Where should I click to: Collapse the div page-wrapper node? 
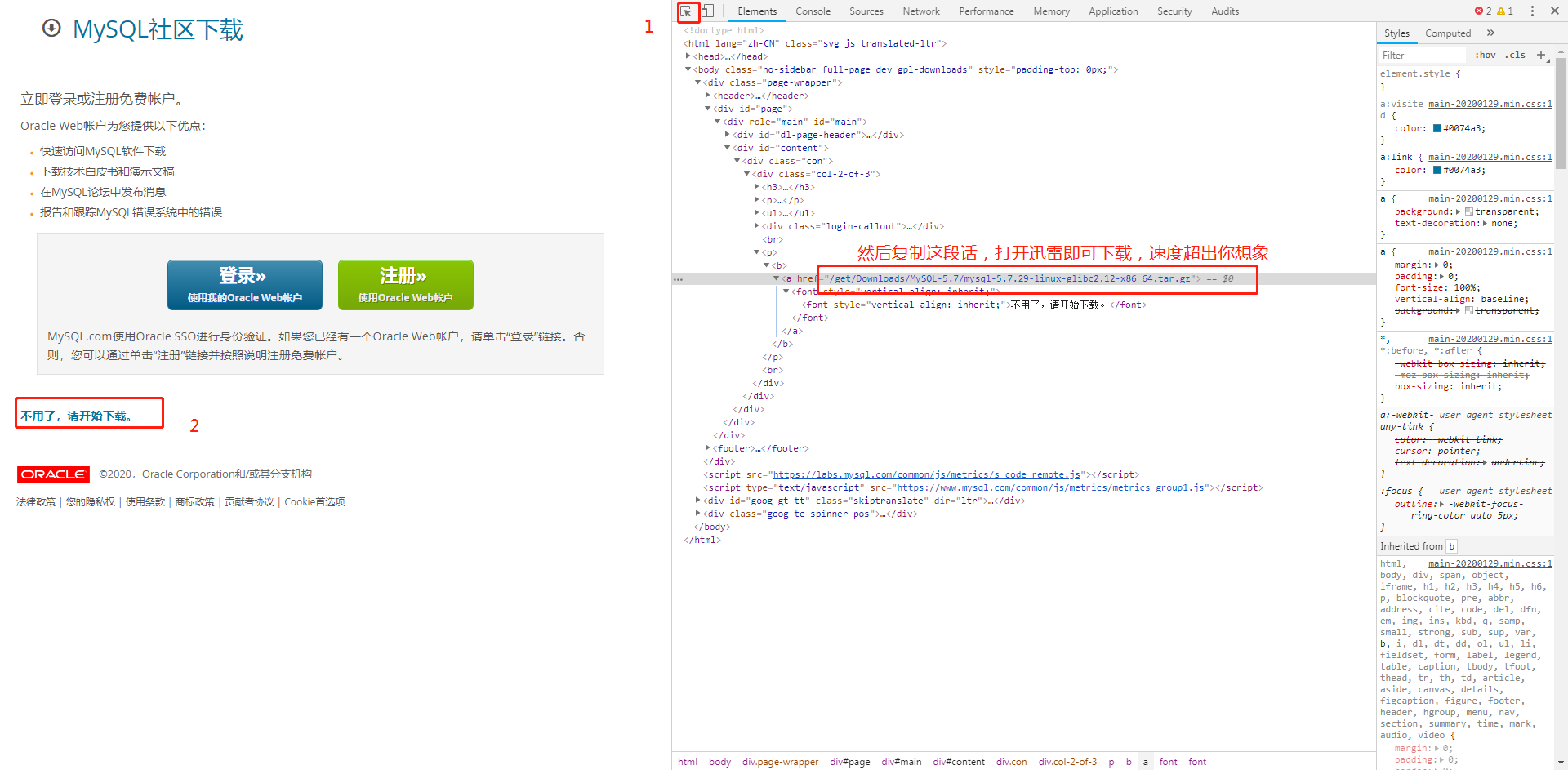click(698, 82)
